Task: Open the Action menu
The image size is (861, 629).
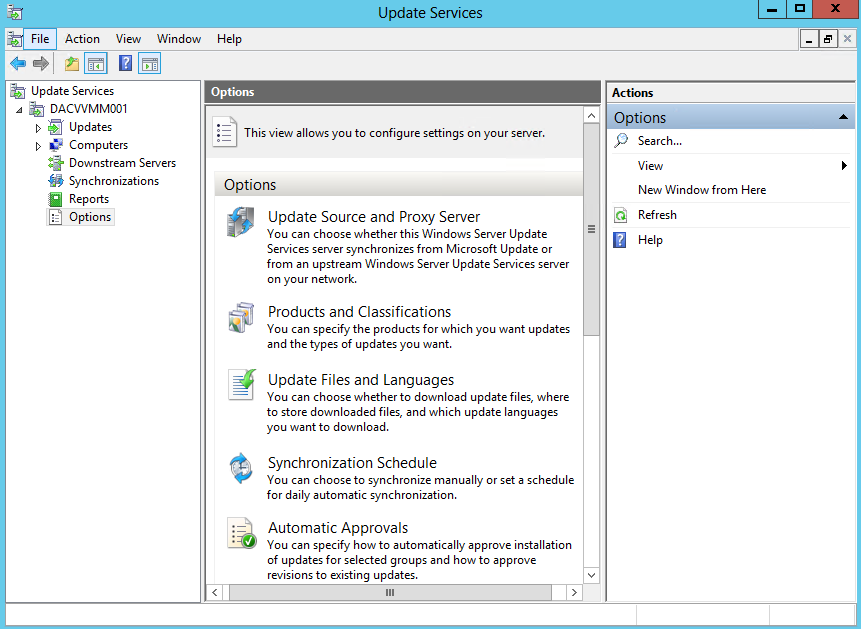Action: [82, 39]
